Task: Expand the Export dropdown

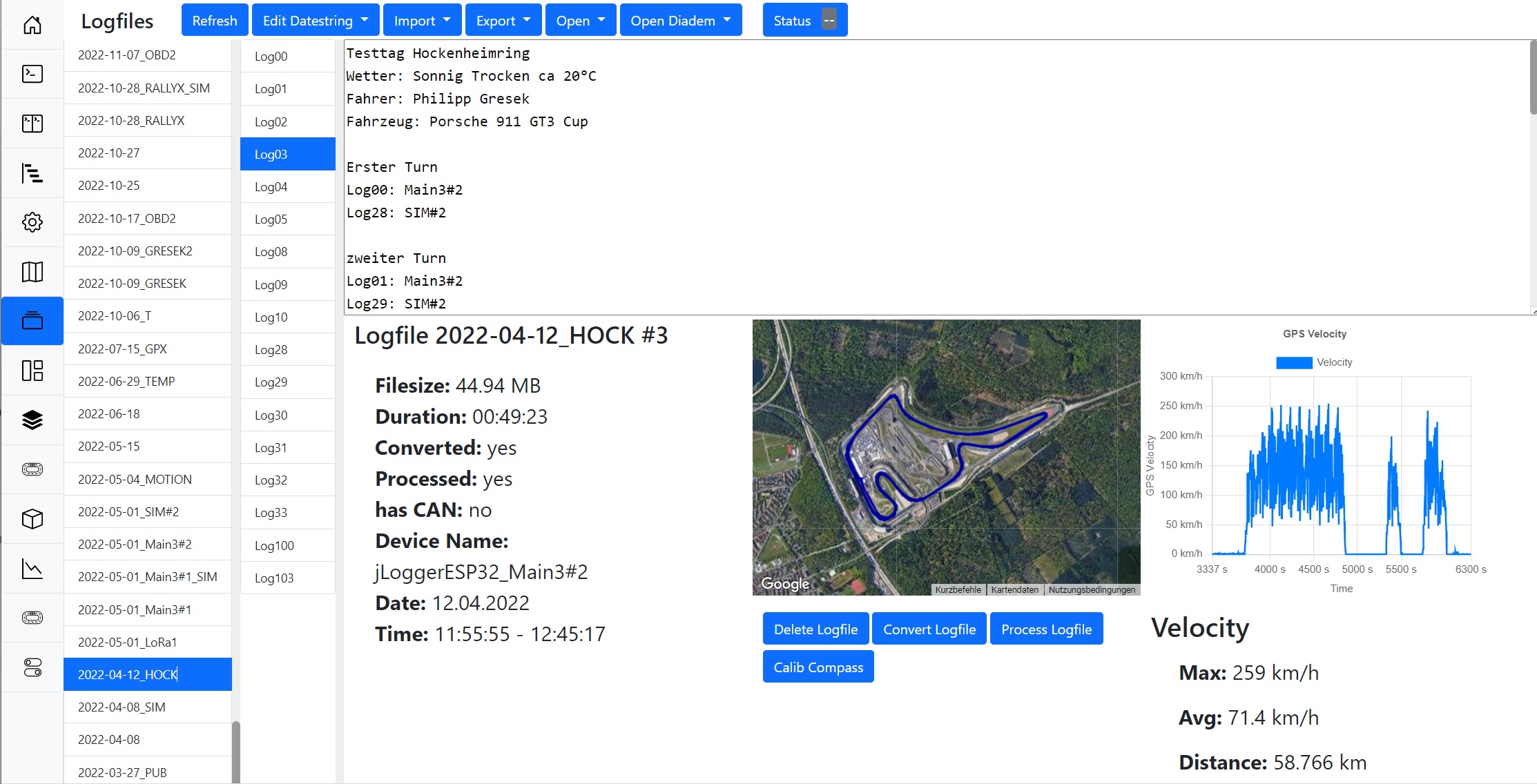Action: (x=503, y=21)
